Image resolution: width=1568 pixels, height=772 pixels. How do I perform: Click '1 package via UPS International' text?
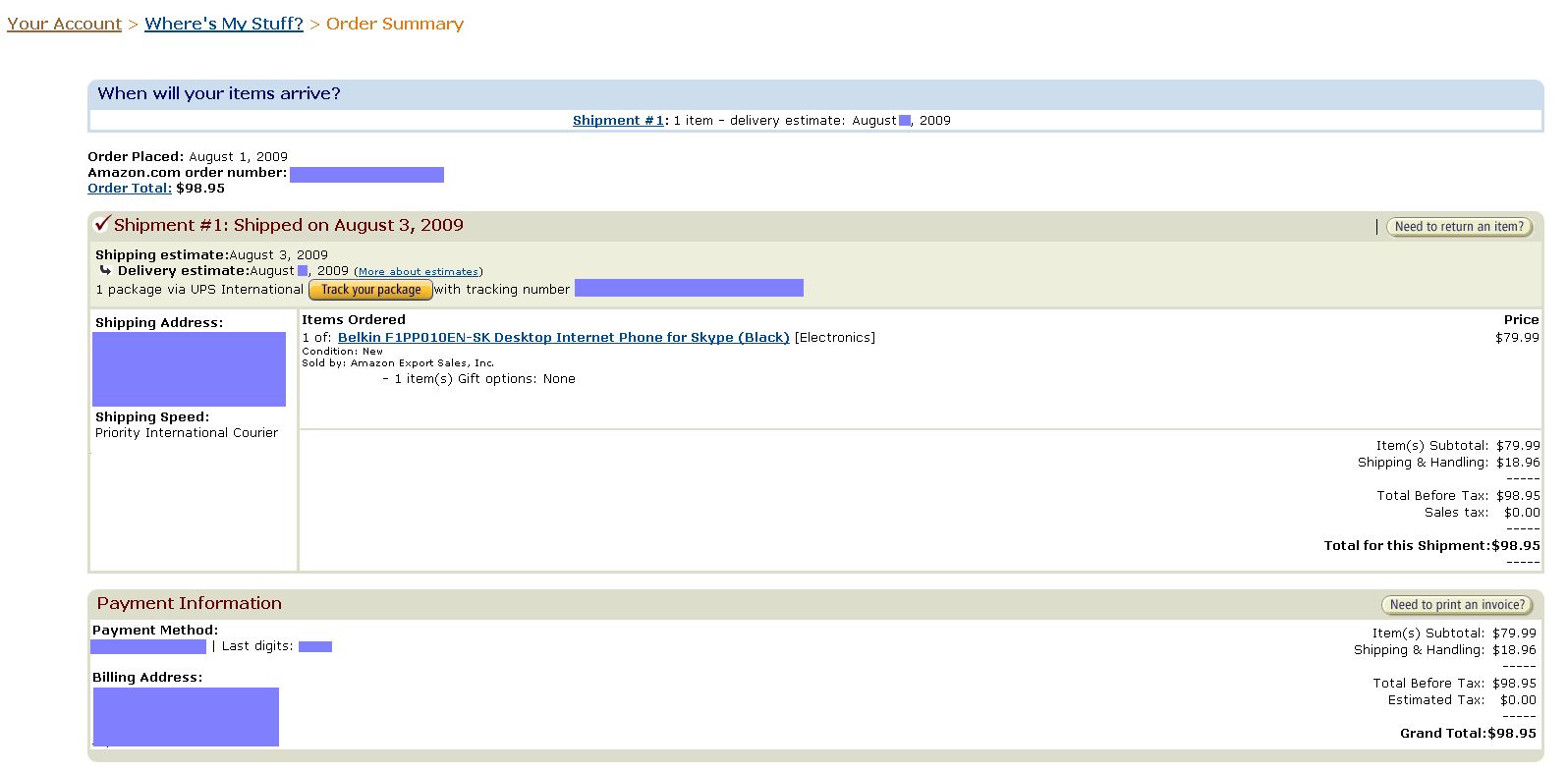coord(199,290)
